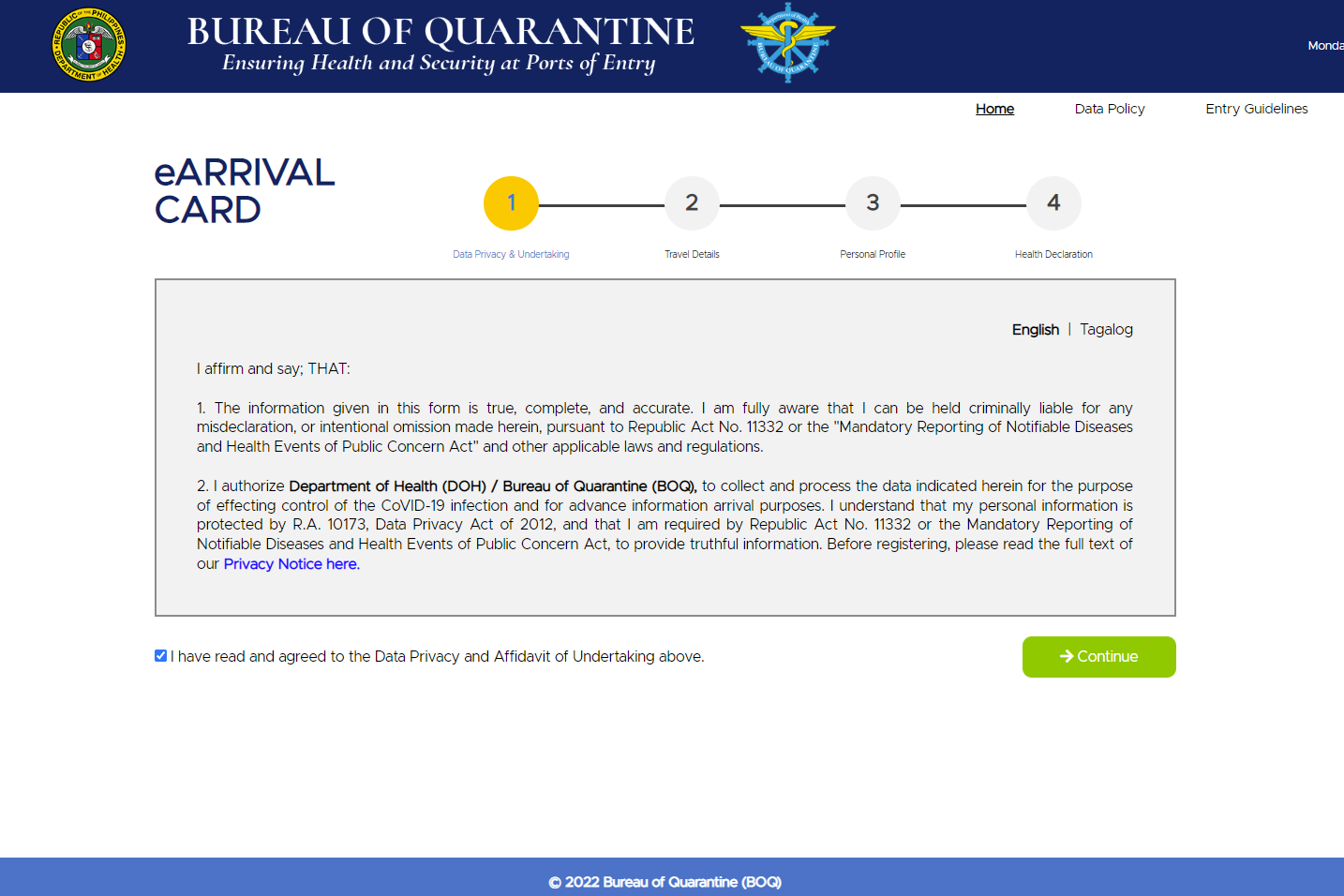Click the BUREAU OF QUARANTINE header title
Image resolution: width=1344 pixels, height=896 pixels.
(x=441, y=32)
